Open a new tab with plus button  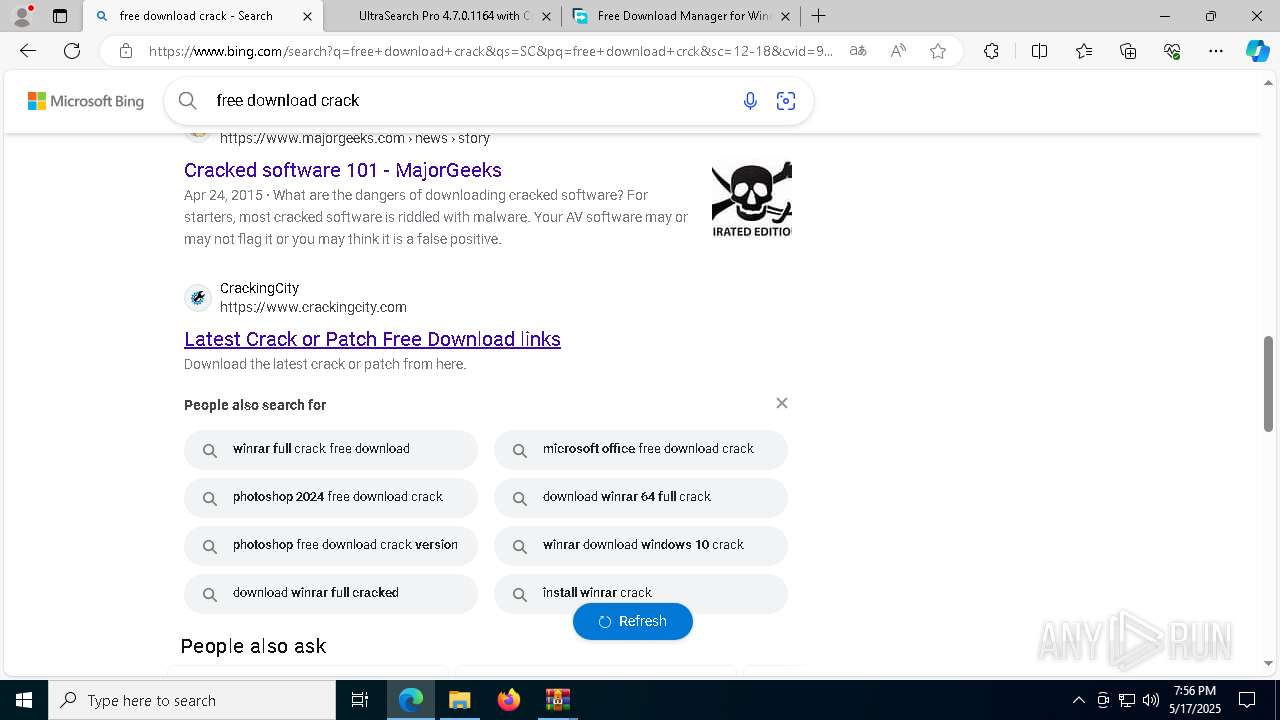(818, 16)
